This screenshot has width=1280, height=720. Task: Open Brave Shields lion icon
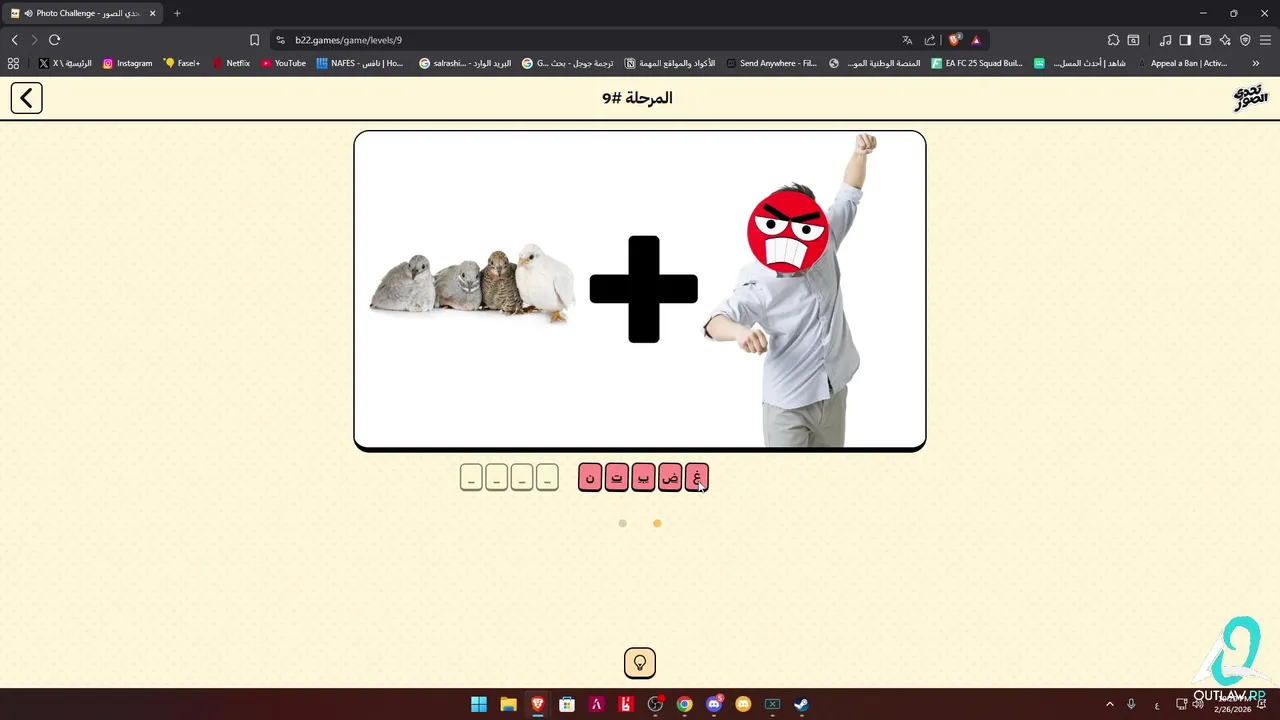coord(954,40)
